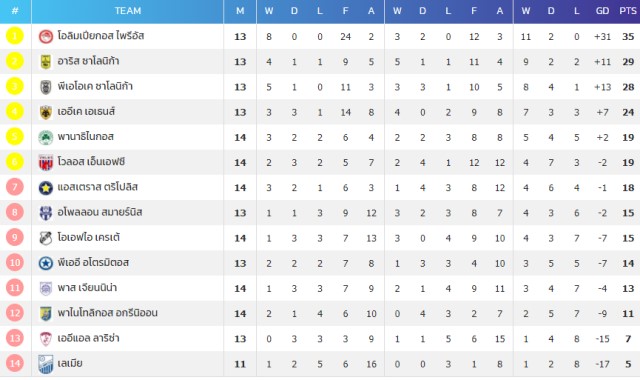Click the Aris Thessaloniki yellow crest

46,62
